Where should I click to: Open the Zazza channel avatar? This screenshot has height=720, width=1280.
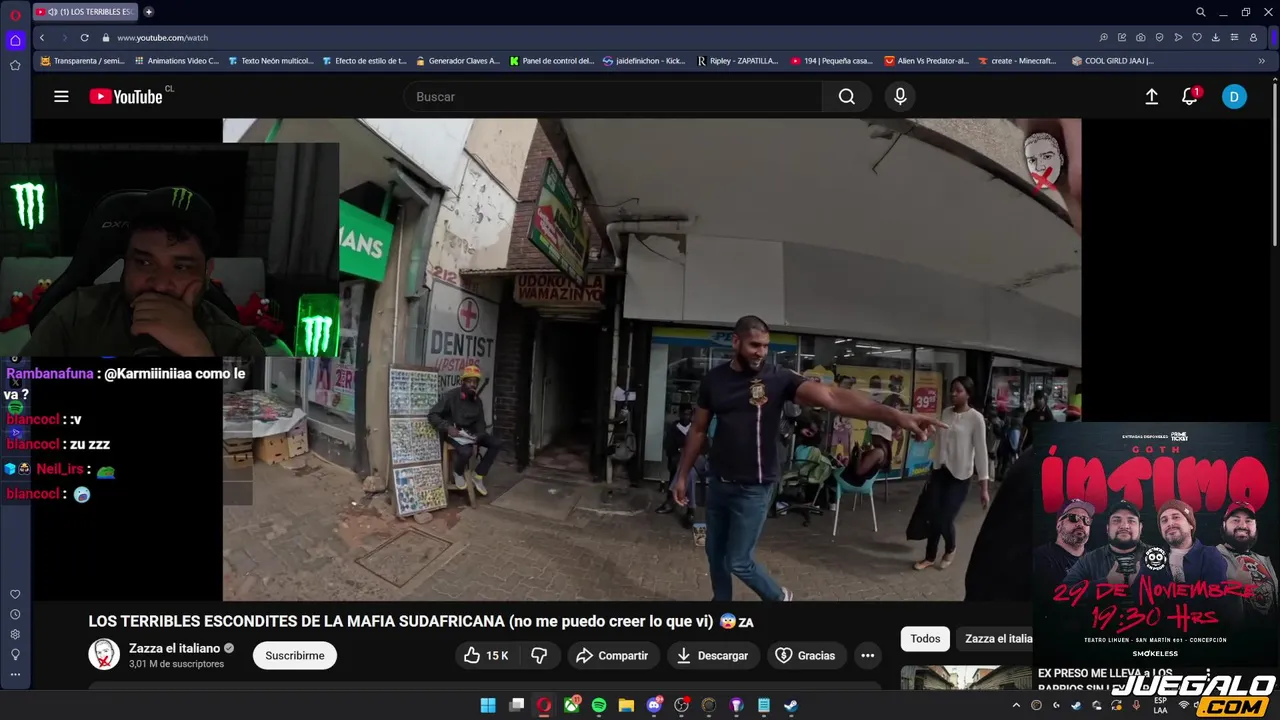(x=104, y=655)
